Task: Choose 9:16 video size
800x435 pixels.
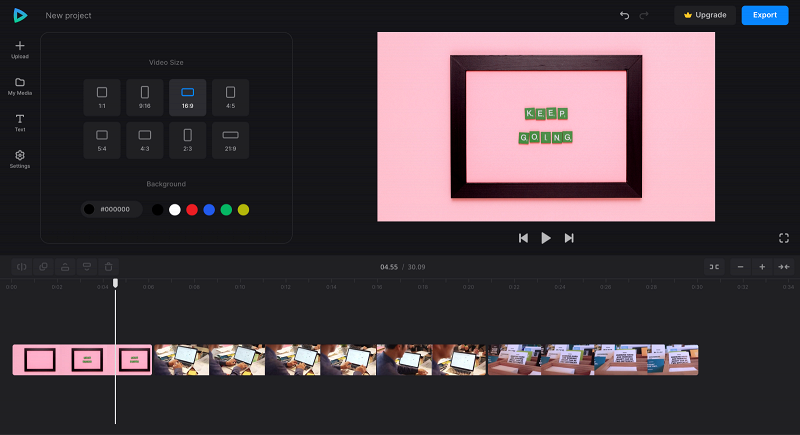Action: [x=145, y=97]
